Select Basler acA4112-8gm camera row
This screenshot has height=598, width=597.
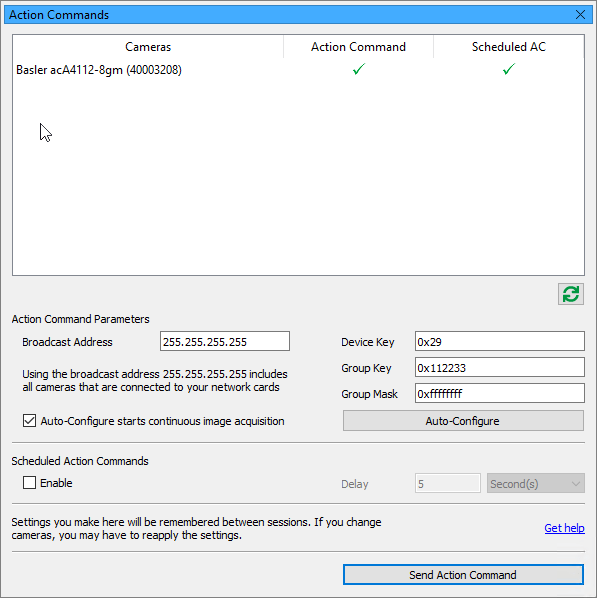(298, 70)
